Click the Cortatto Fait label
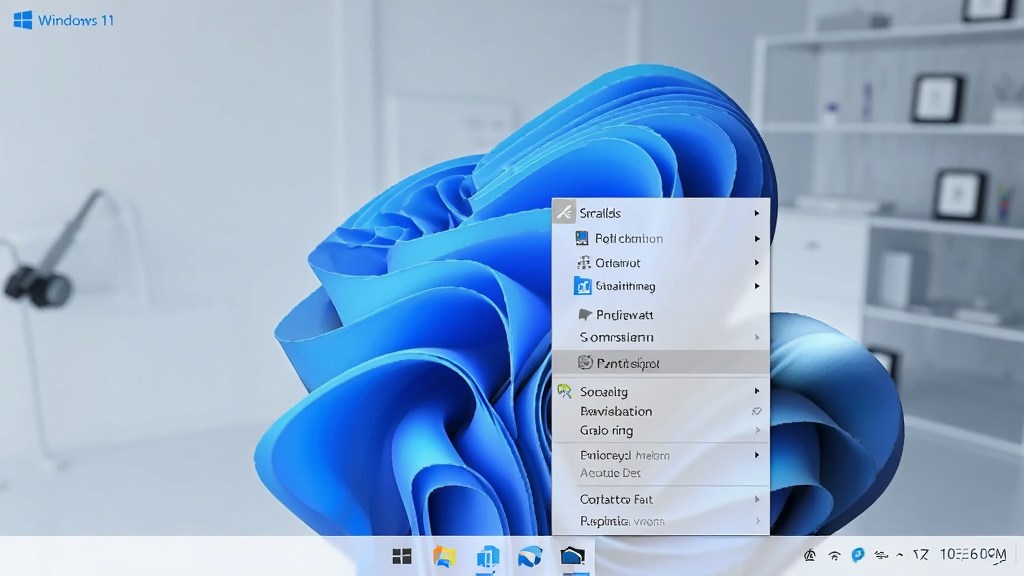The width and height of the screenshot is (1024, 576). click(x=616, y=500)
